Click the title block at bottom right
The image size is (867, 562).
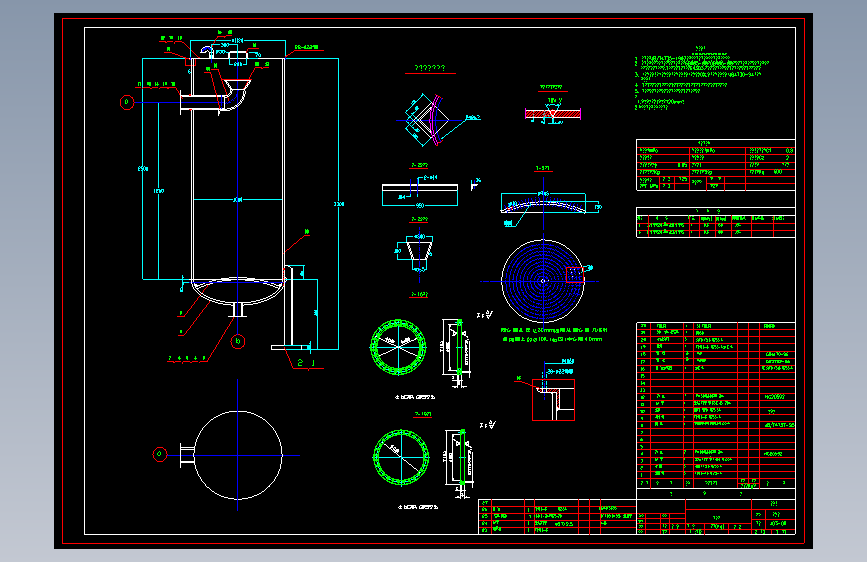click(716, 517)
